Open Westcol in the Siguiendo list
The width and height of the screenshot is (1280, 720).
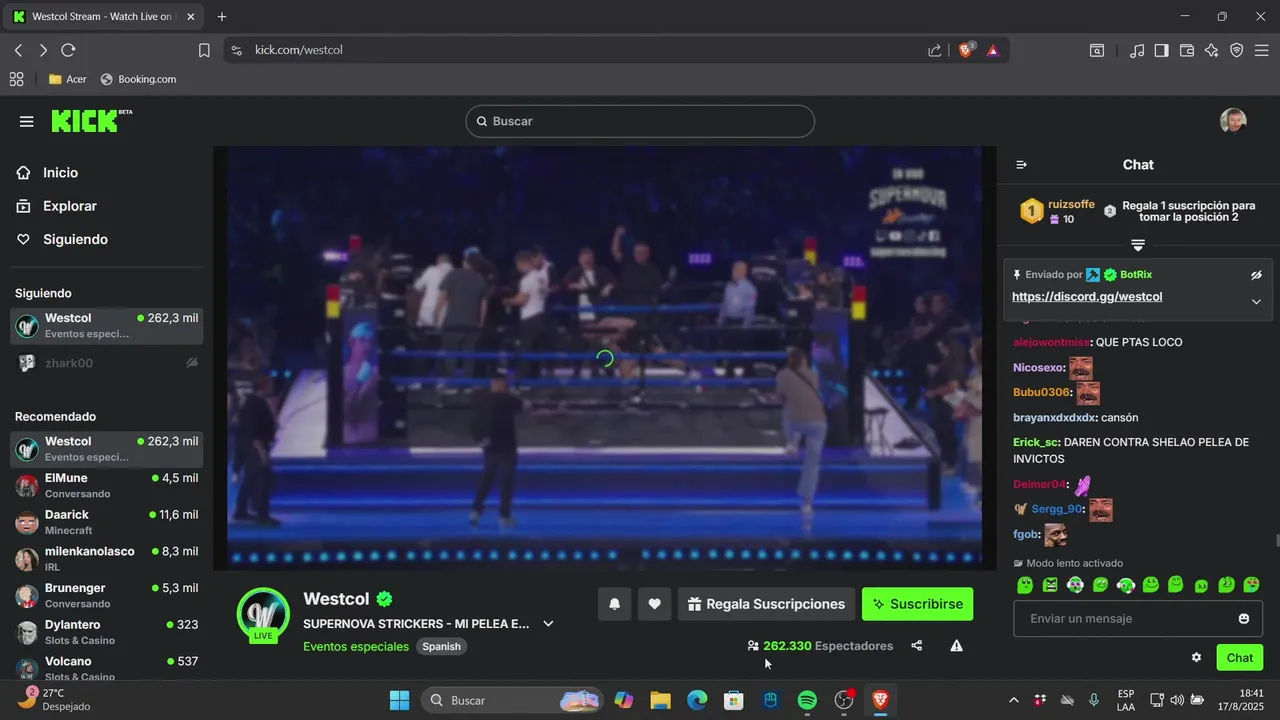point(107,326)
